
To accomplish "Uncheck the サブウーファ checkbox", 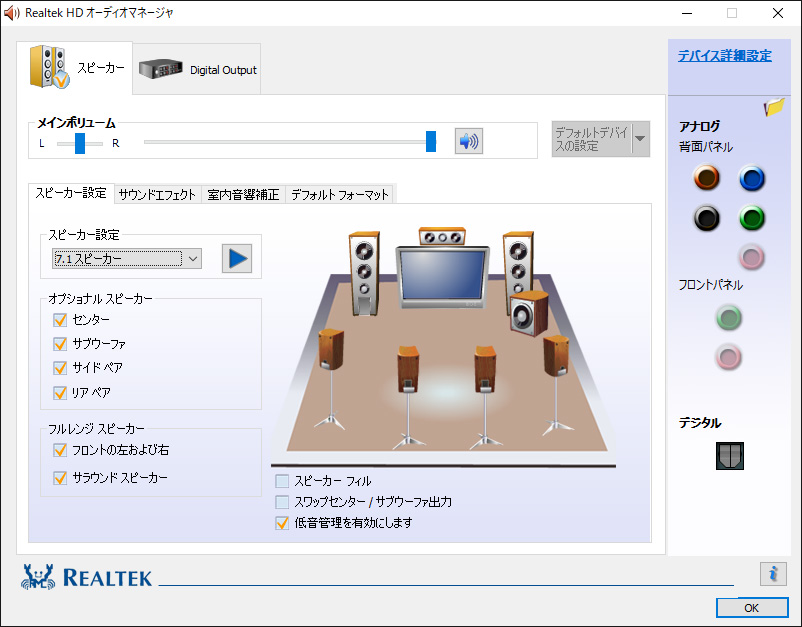I will point(60,344).
